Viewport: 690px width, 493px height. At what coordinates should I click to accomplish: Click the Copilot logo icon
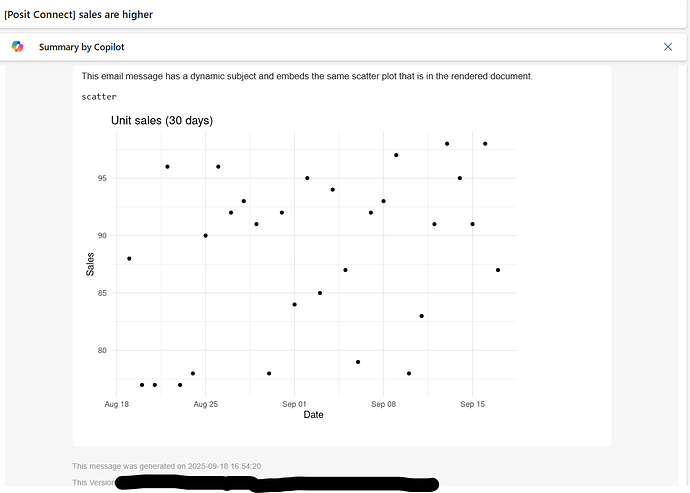17,47
